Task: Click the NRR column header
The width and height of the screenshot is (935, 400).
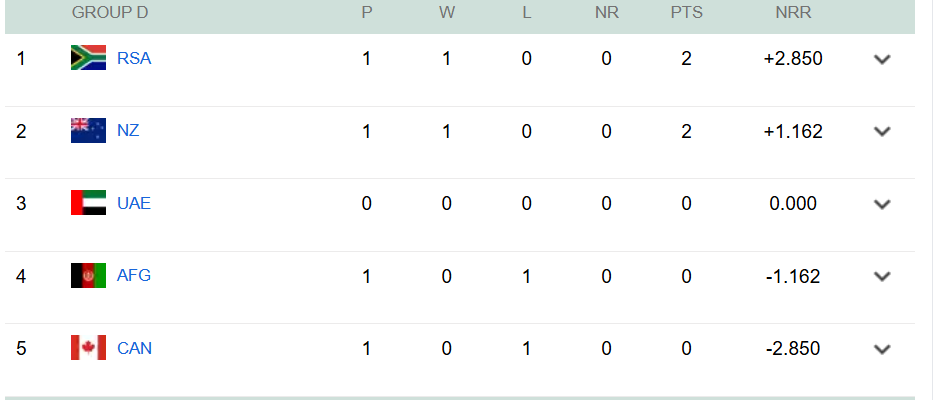Action: (793, 13)
